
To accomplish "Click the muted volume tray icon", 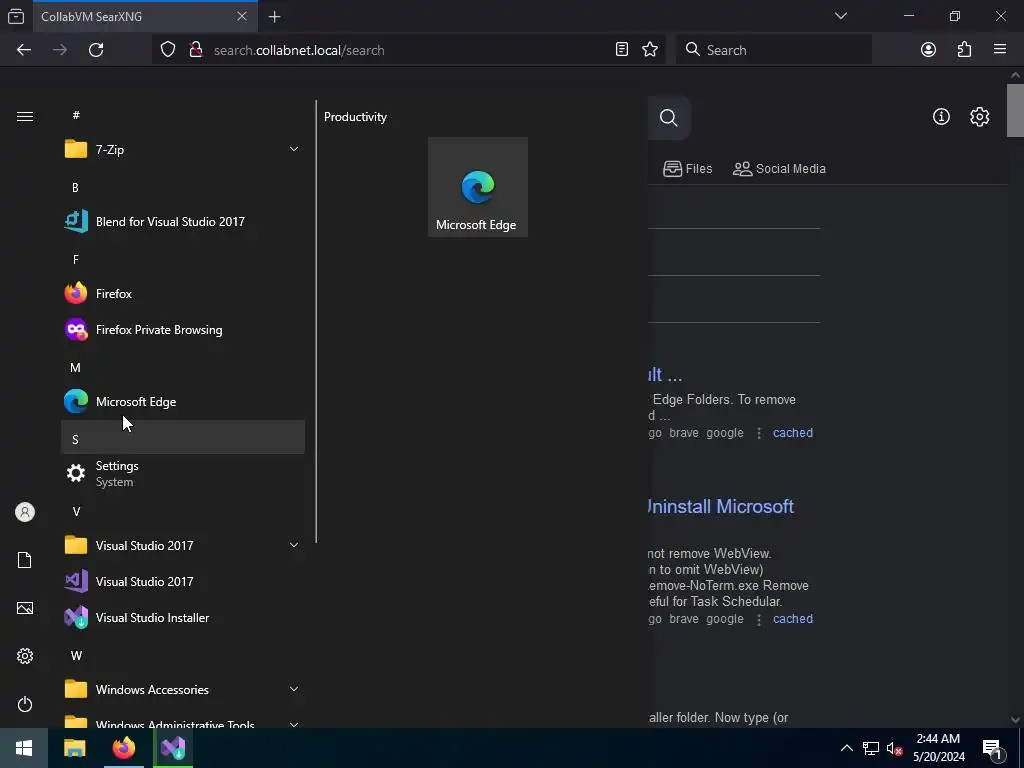I will 895,748.
